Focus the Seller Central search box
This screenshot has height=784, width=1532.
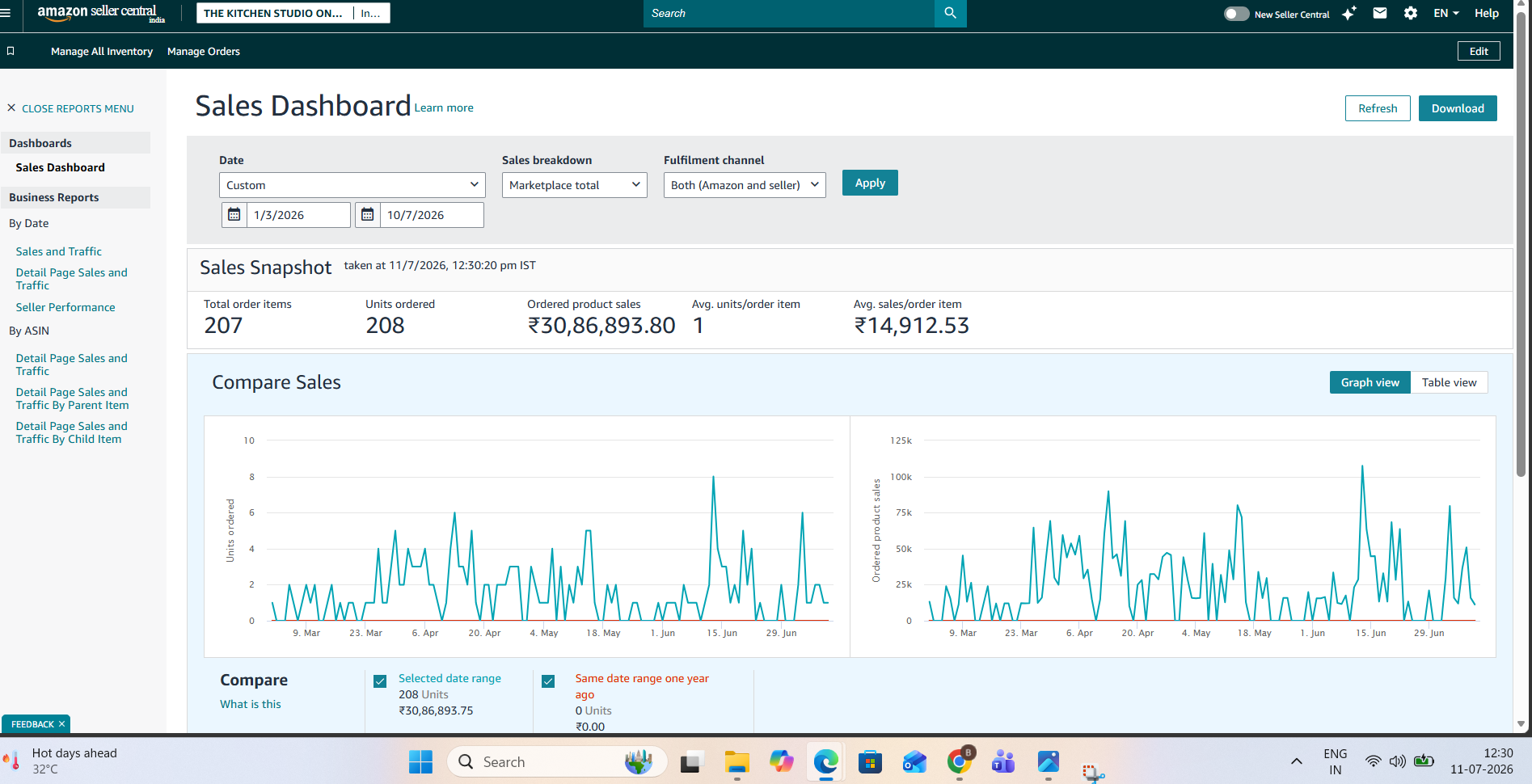click(788, 13)
